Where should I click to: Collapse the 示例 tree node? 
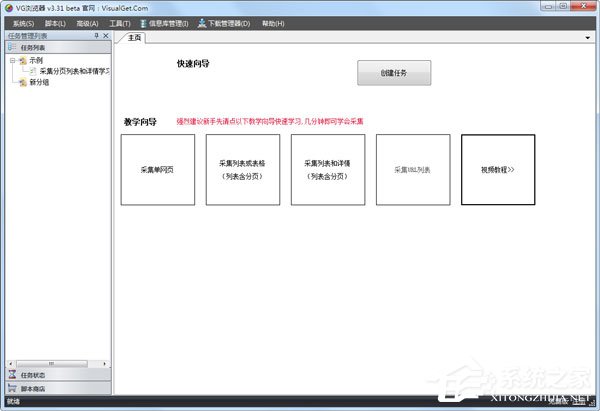[x=11, y=60]
